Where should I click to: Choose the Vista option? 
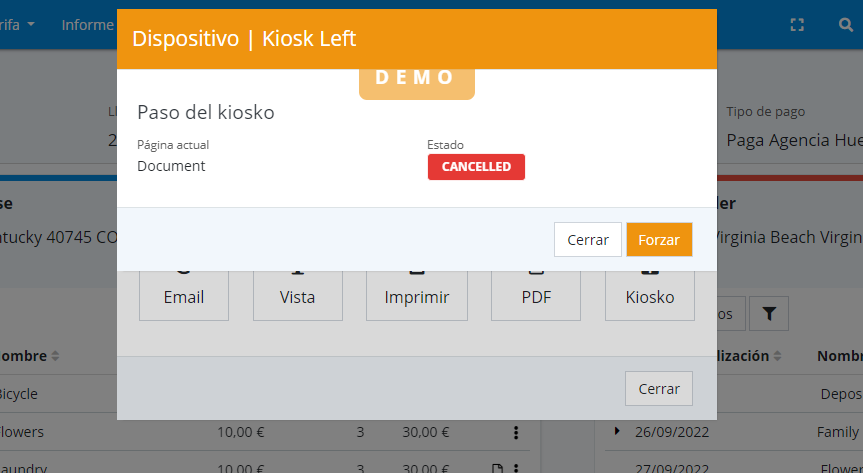[x=298, y=297]
